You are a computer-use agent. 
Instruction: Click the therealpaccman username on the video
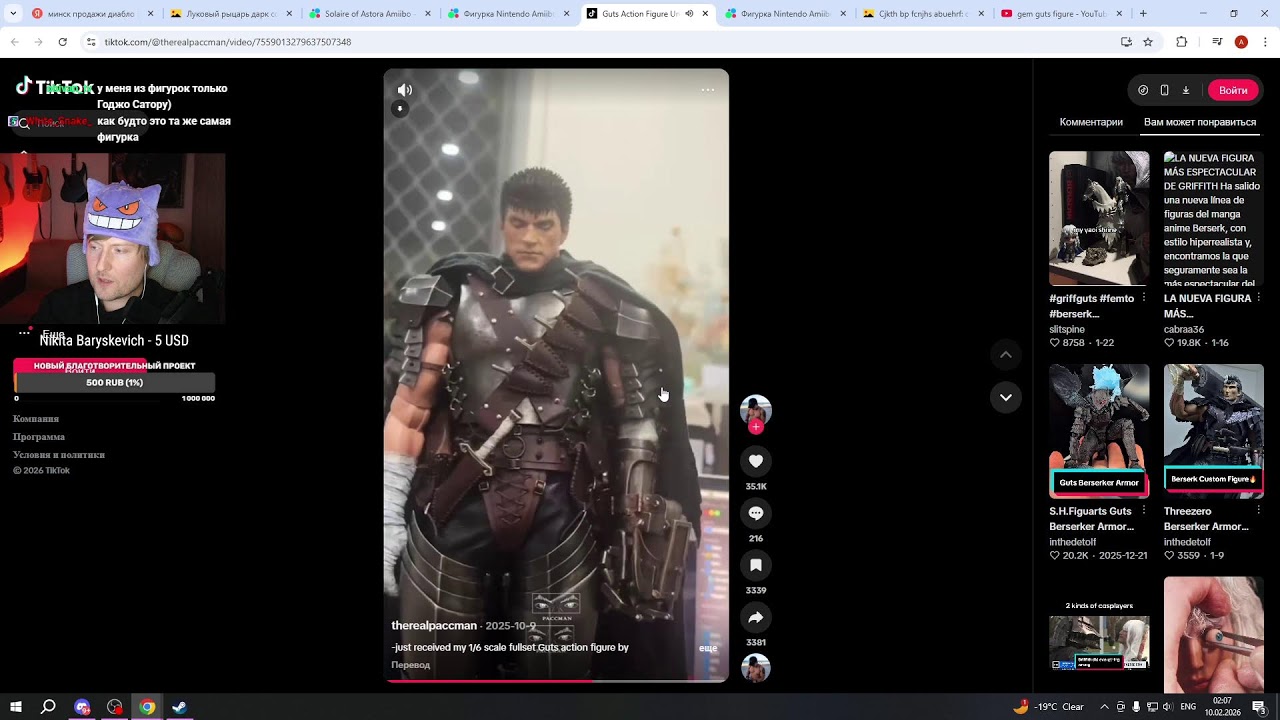coord(434,626)
